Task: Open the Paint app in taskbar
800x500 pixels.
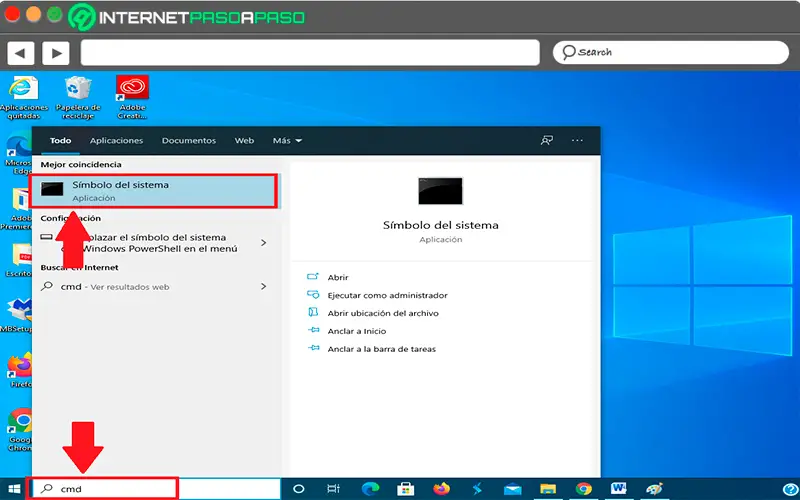Action: click(x=654, y=489)
